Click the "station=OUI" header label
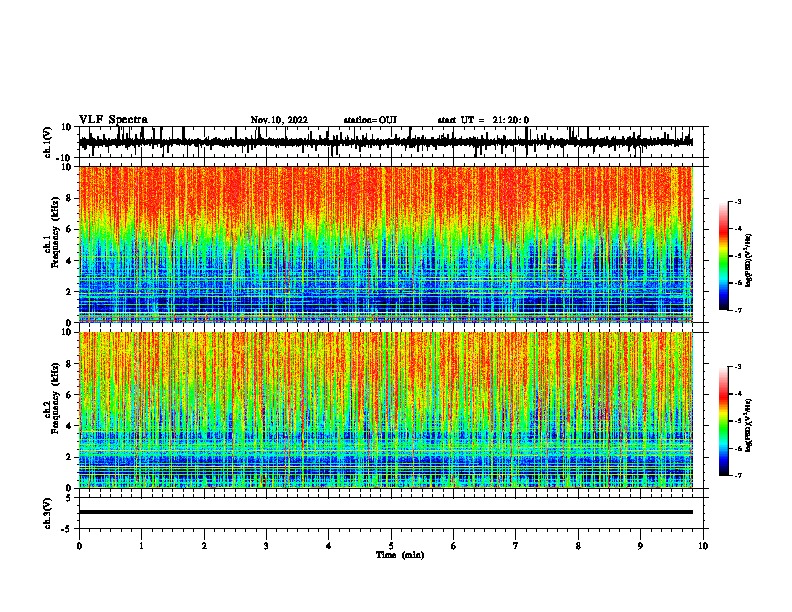Image resolution: width=792 pixels, height=612 pixels. pyautogui.click(x=370, y=120)
